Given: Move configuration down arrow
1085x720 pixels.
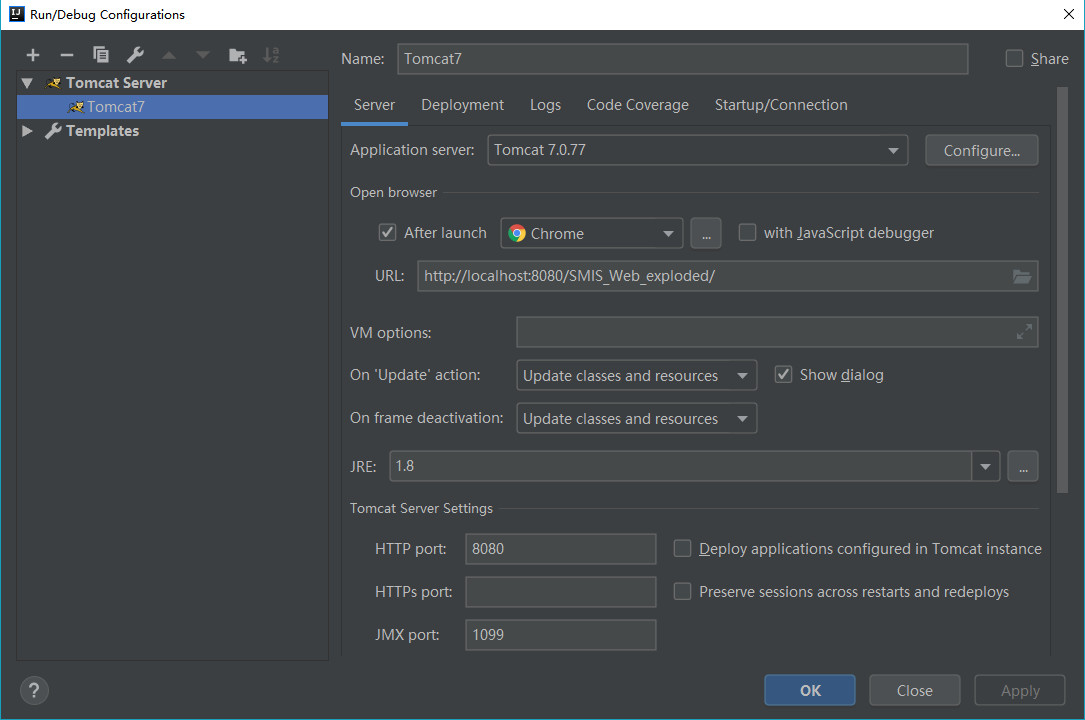Looking at the screenshot, I should click(203, 55).
